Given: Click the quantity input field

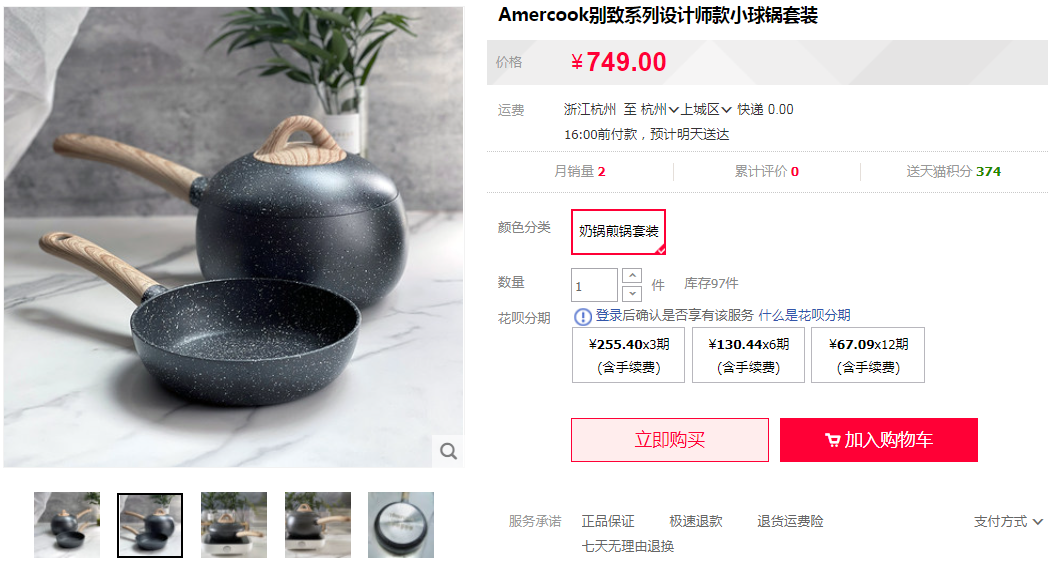Looking at the screenshot, I should coord(594,285).
